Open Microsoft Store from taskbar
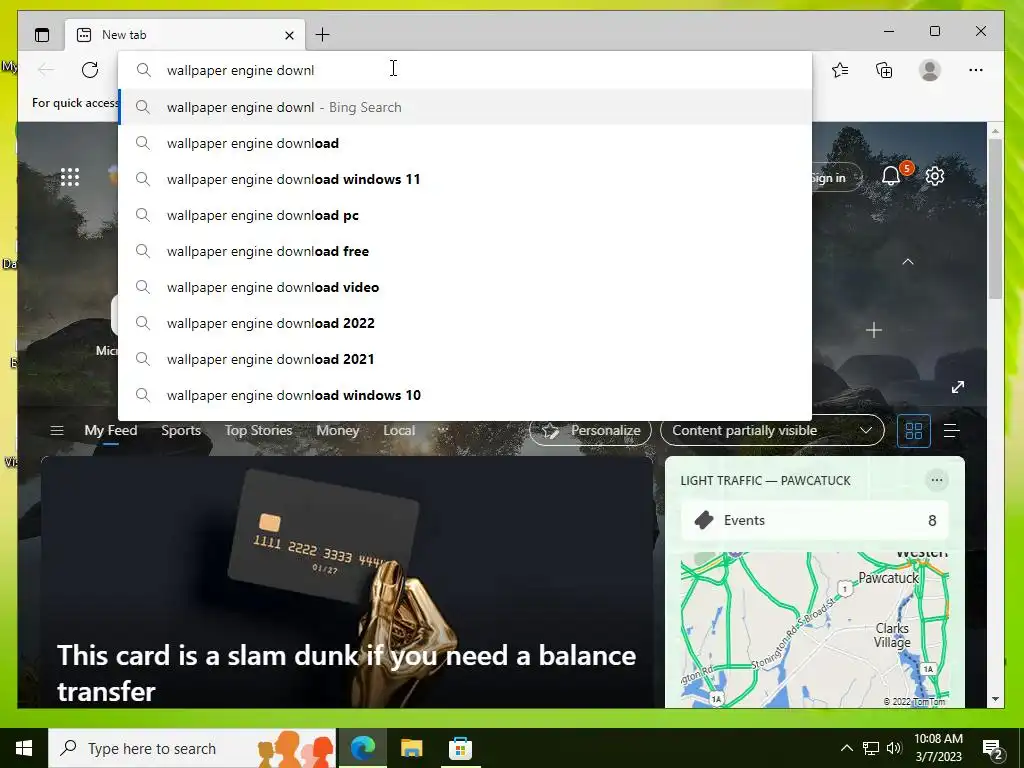1024x768 pixels. click(x=460, y=748)
